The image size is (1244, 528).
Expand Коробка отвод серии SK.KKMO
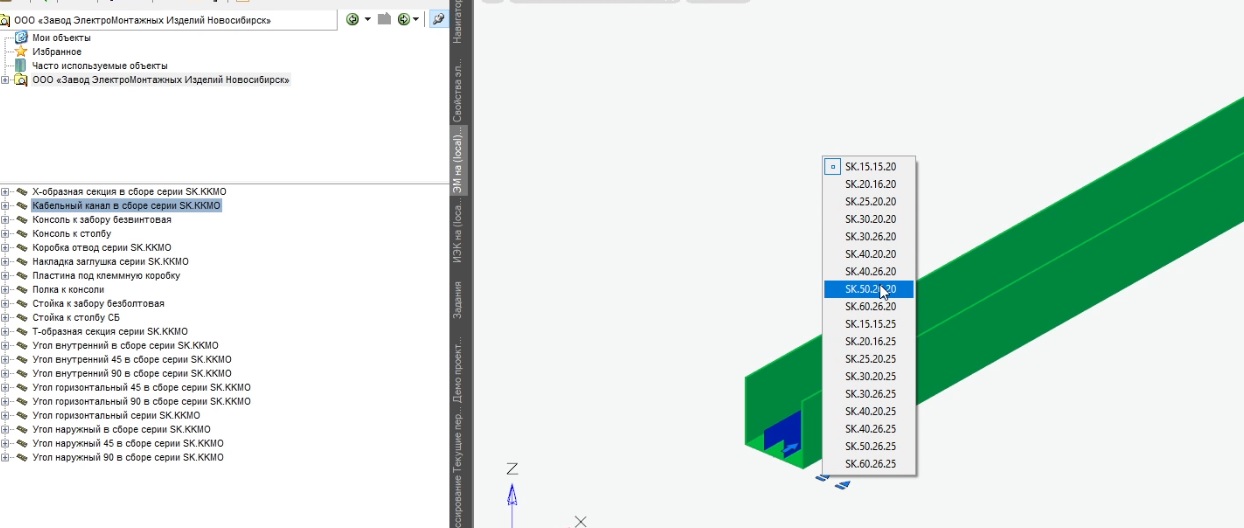point(5,247)
